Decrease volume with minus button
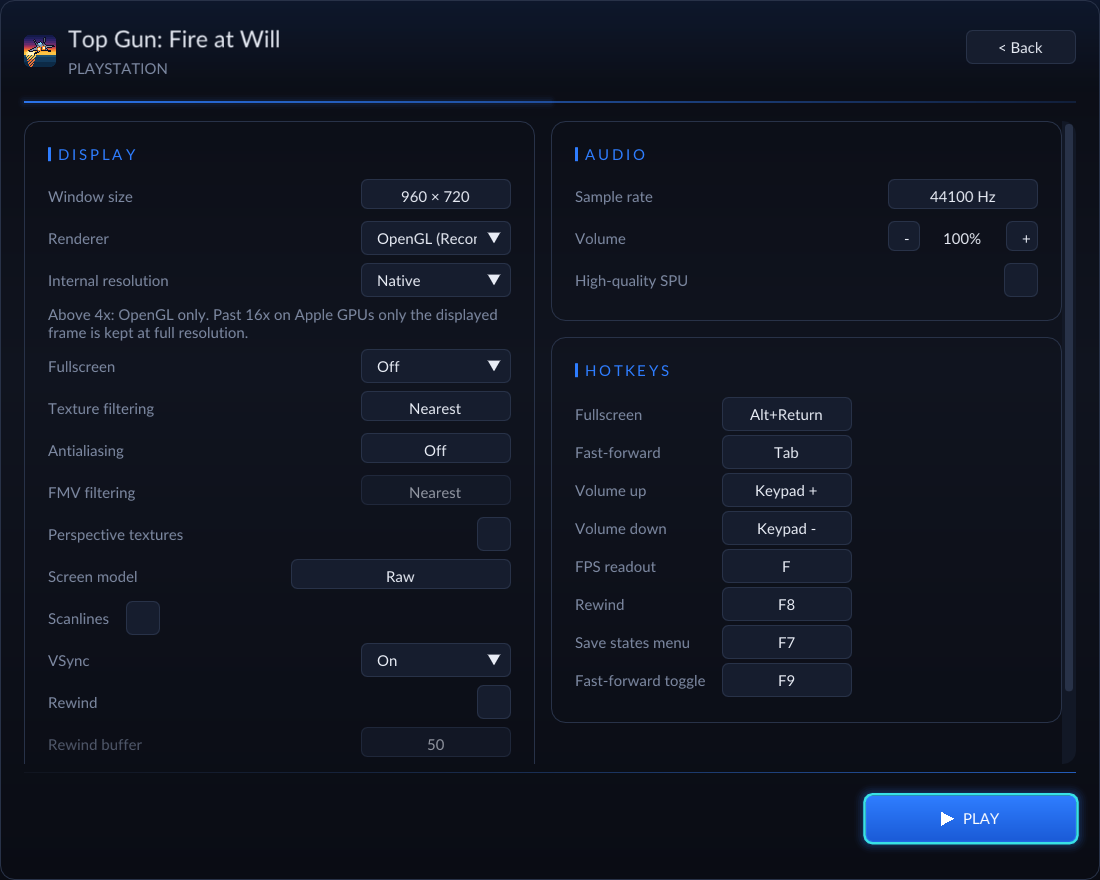The width and height of the screenshot is (1100, 880). click(904, 236)
